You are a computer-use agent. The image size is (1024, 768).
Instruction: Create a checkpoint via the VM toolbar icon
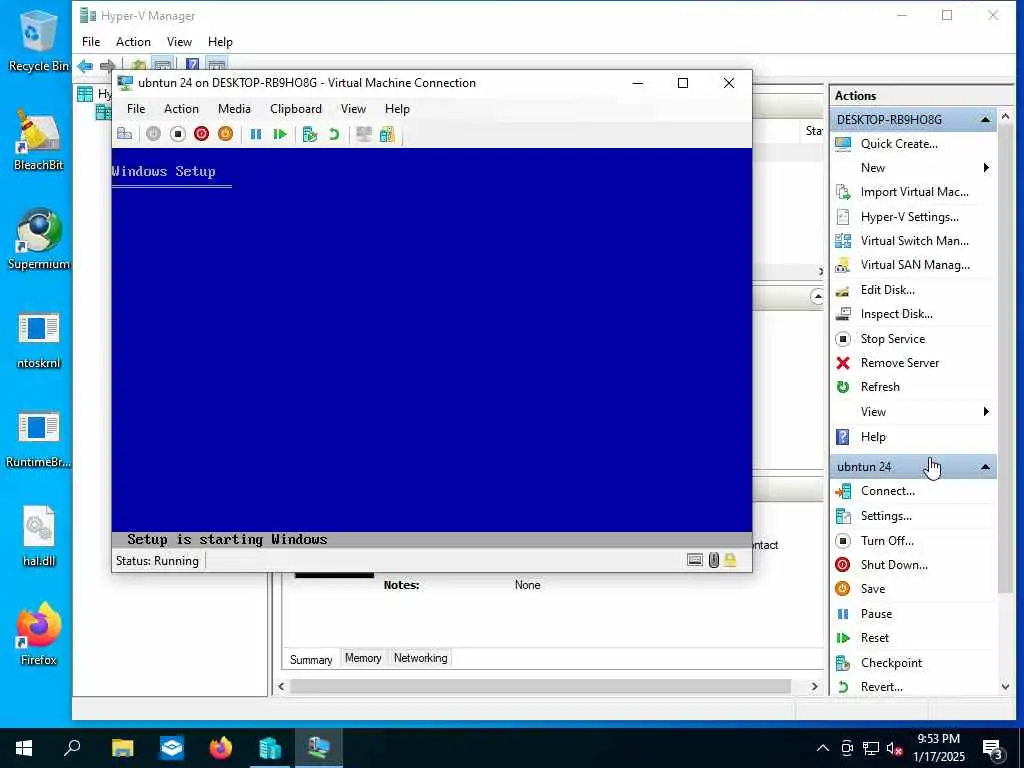pyautogui.click(x=310, y=134)
